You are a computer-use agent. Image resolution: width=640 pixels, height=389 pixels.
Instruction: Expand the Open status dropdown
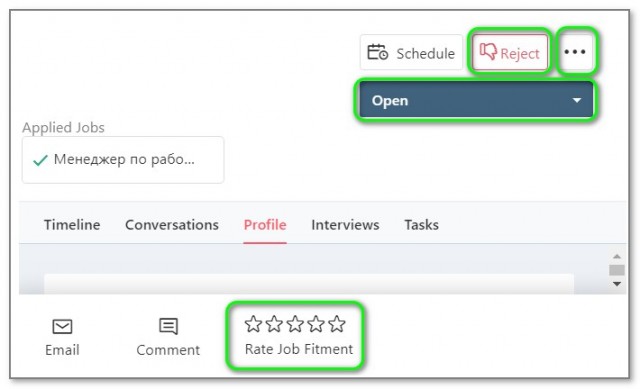pos(476,100)
